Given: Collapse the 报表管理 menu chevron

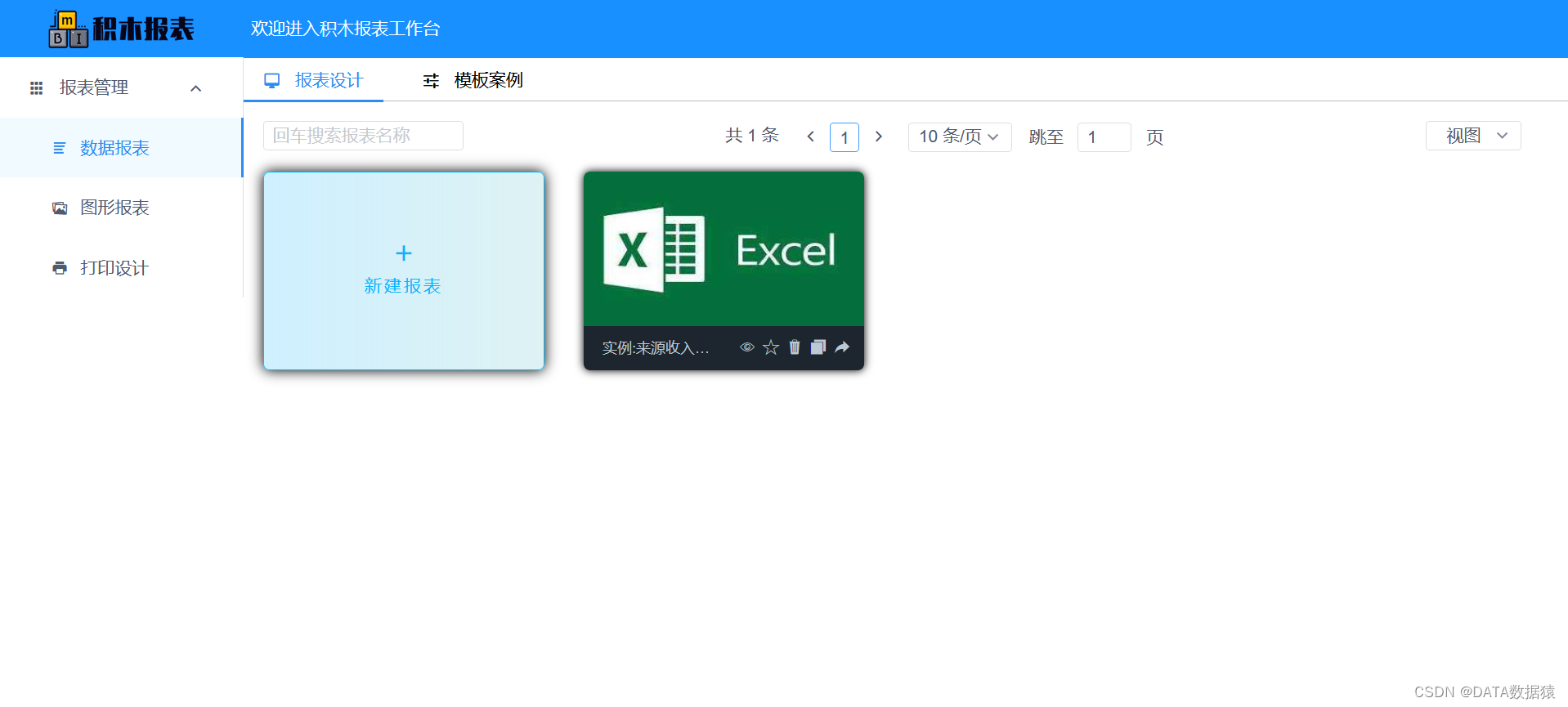Looking at the screenshot, I should [195, 88].
